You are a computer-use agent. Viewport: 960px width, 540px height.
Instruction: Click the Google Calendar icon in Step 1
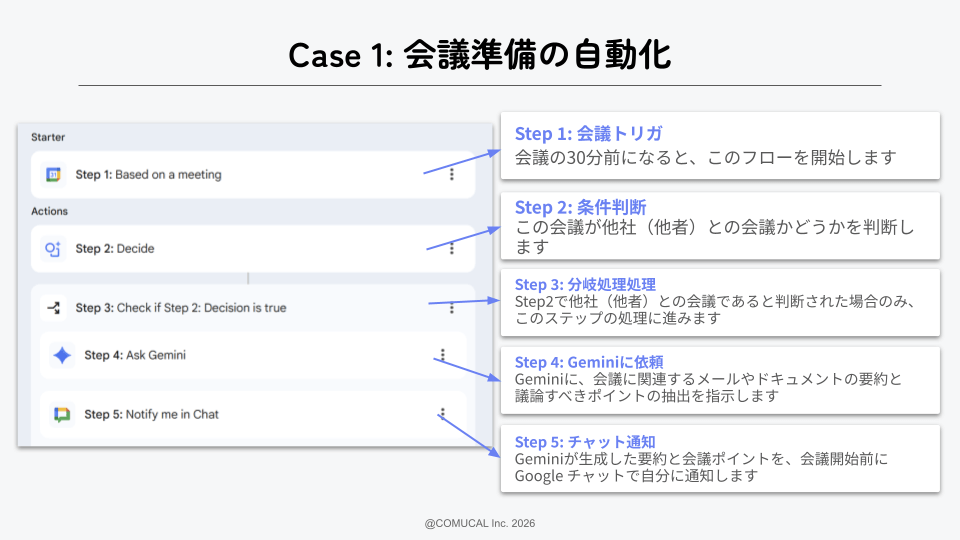[54, 175]
